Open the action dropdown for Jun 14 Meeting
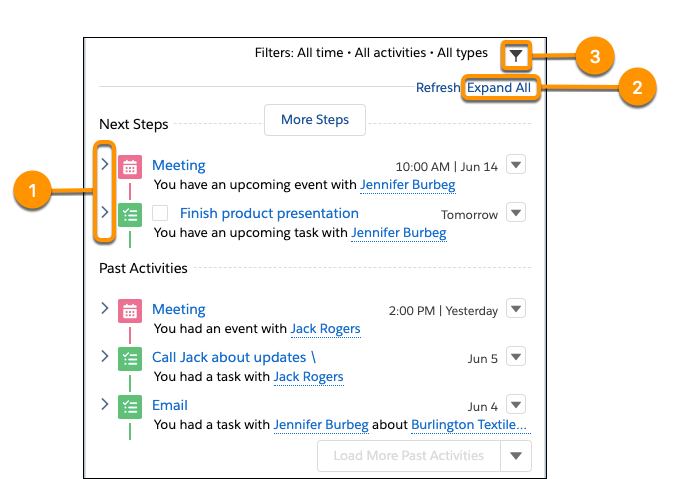The height and width of the screenshot is (479, 676). point(515,165)
